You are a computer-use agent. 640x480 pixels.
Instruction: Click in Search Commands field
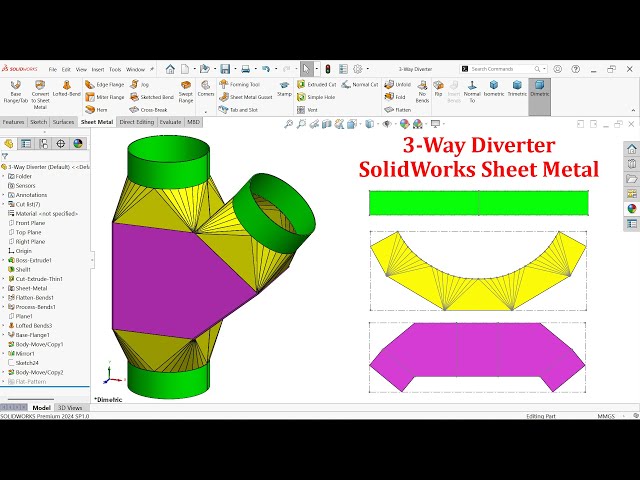[x=501, y=69]
